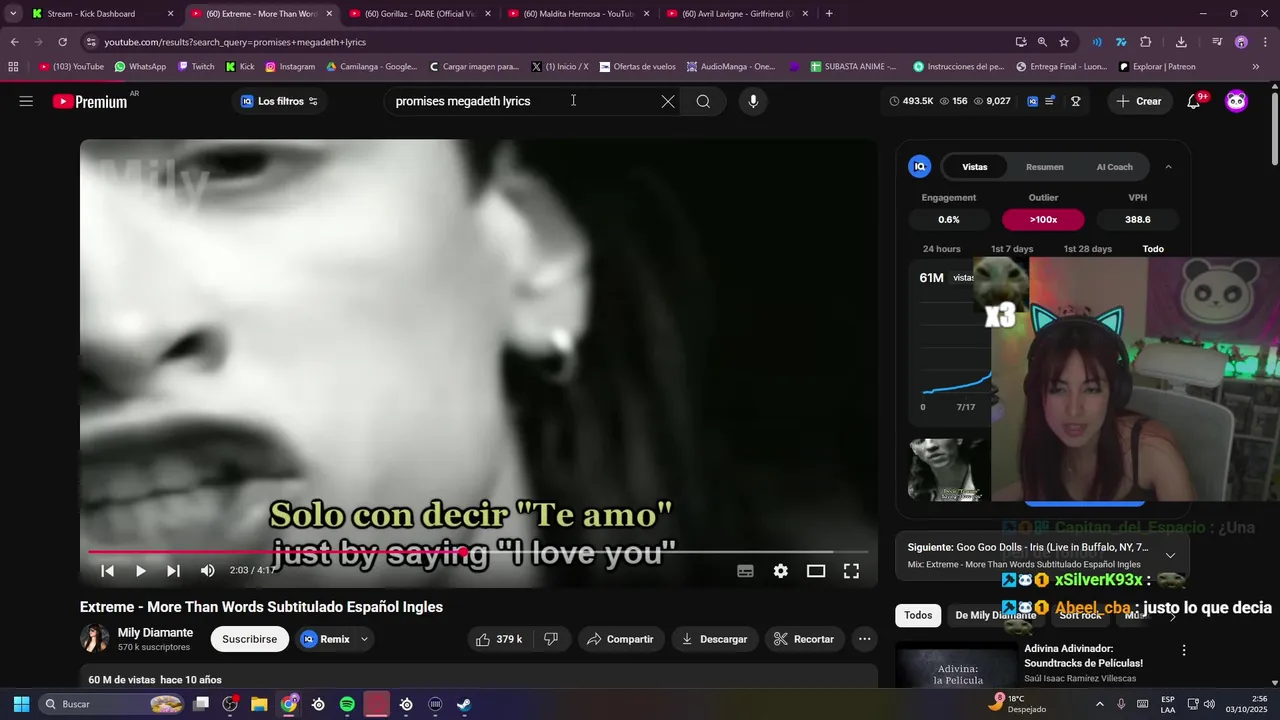Screen dimensions: 1280x720
Task: Open Mily Diamante channel name link
Action: coord(155,633)
